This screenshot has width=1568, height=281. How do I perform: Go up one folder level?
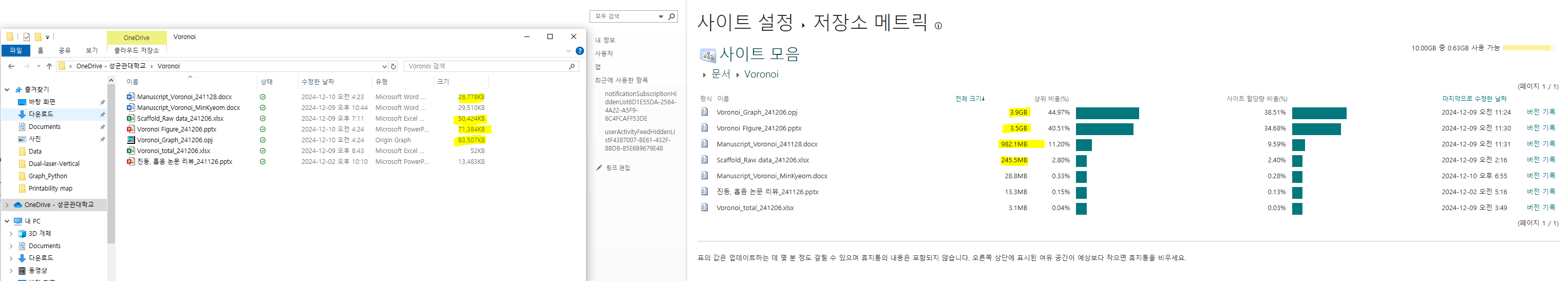point(49,66)
